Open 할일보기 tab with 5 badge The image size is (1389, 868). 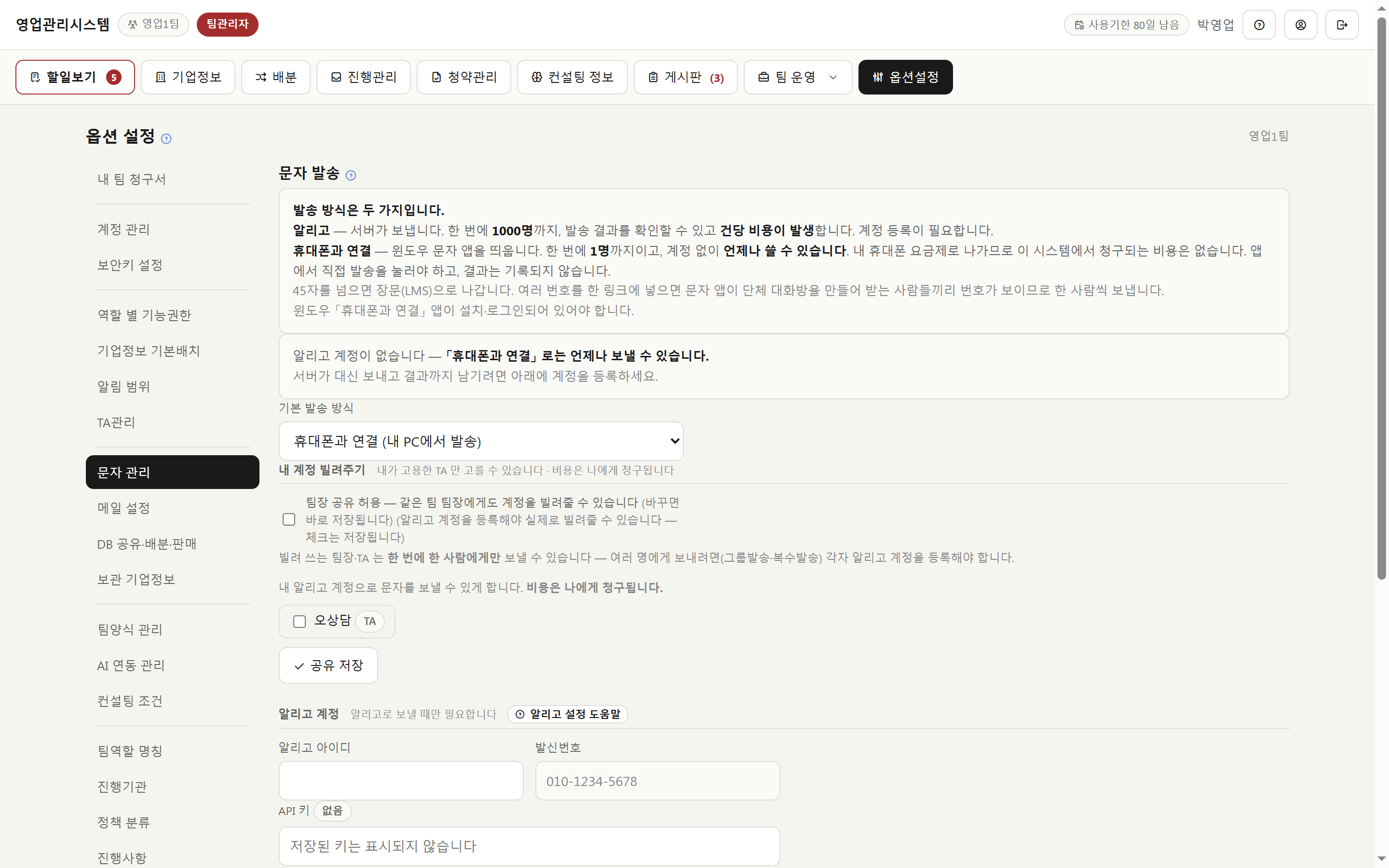pos(75,77)
